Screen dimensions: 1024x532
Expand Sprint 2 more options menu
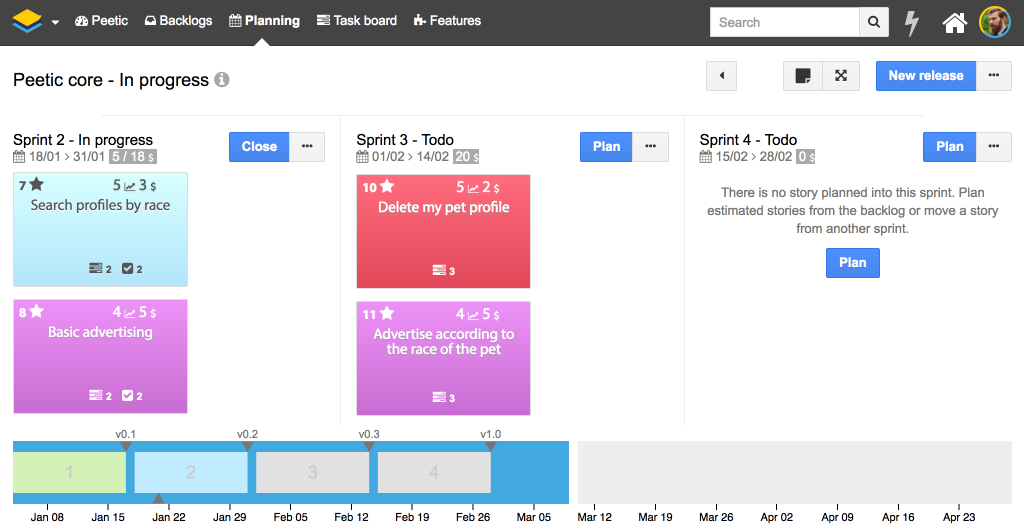[x=307, y=147]
